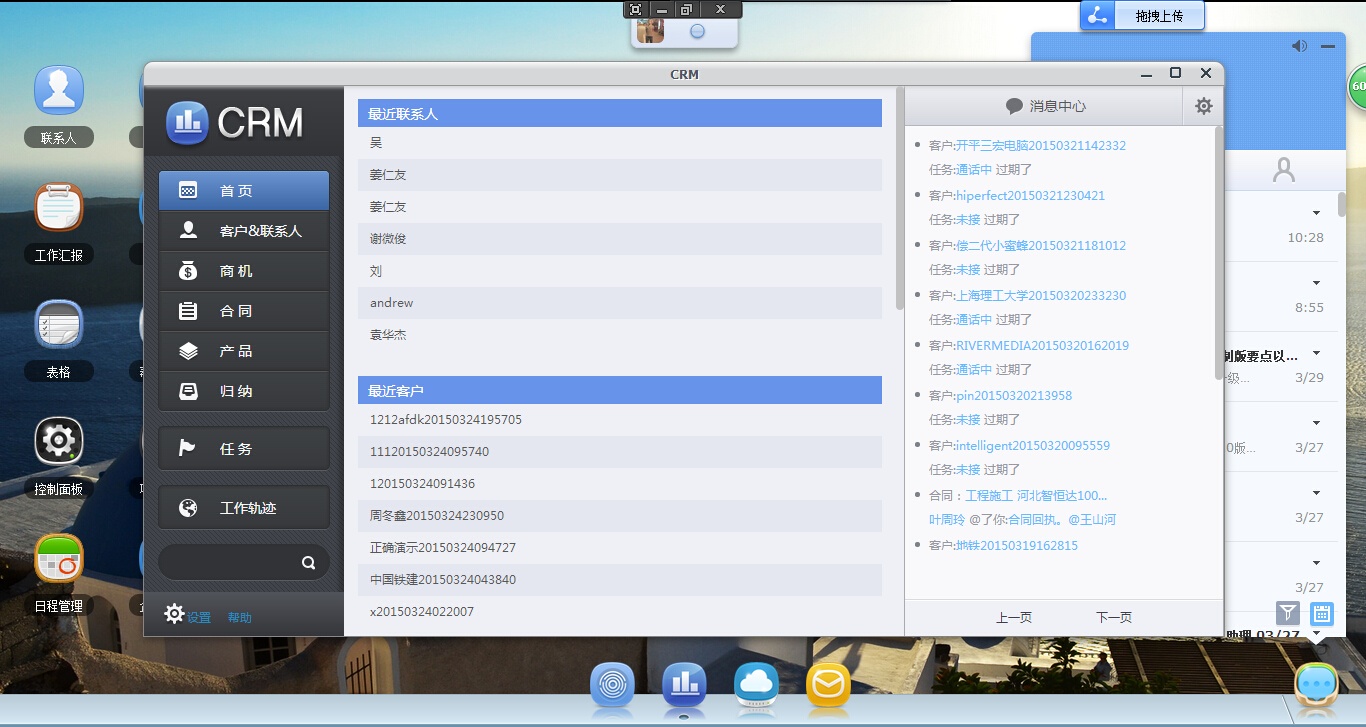Select recent customer 中国铁建20150324043840
This screenshot has width=1366, height=727.
620,580
